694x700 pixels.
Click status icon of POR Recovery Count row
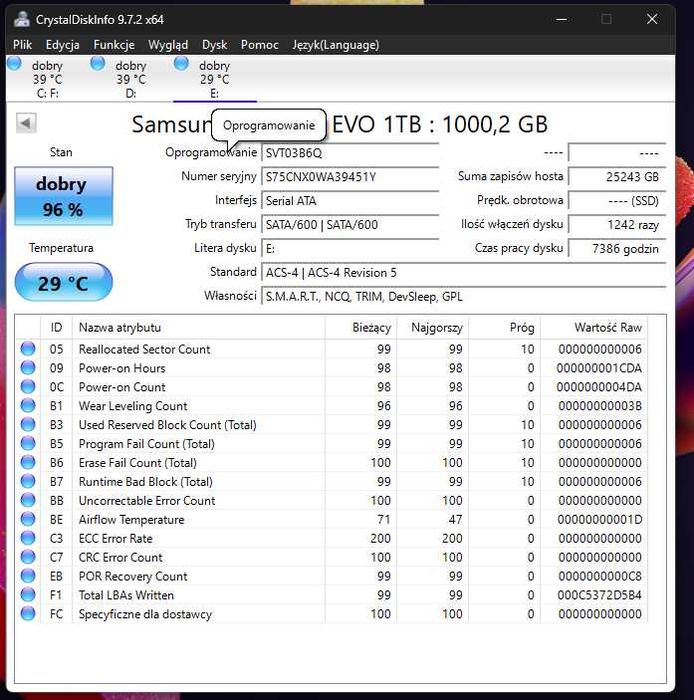point(28,576)
